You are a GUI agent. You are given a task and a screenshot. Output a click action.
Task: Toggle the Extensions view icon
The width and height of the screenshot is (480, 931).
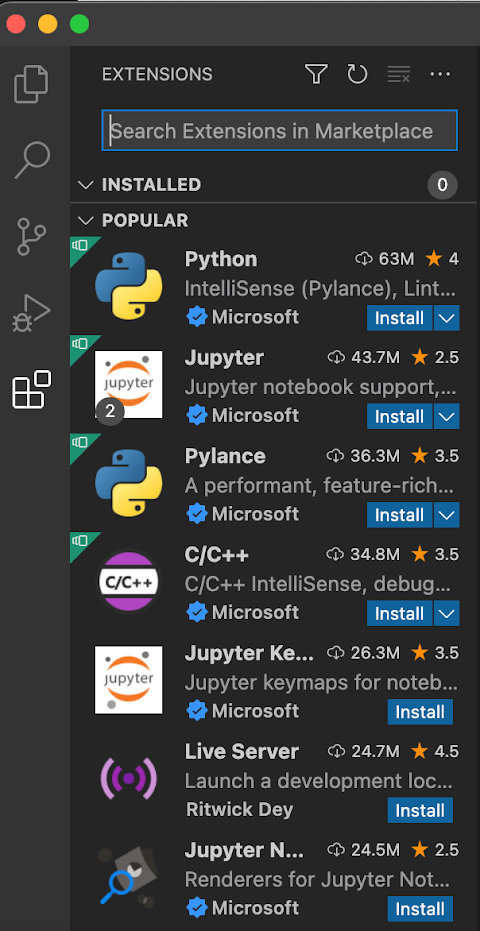point(31,390)
